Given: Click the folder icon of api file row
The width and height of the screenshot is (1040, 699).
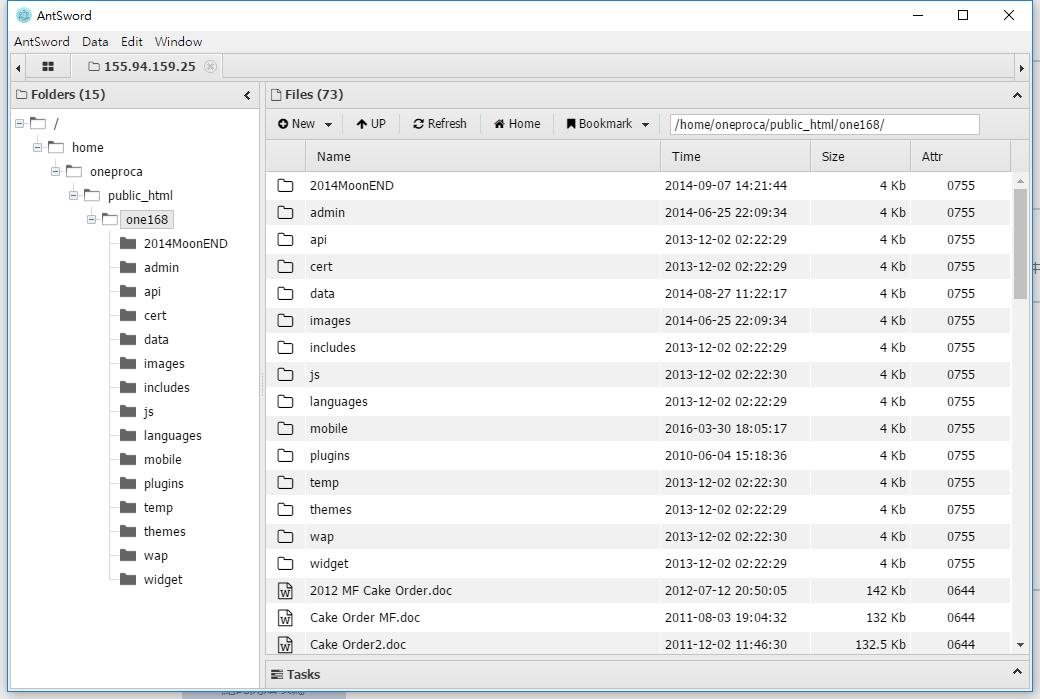Looking at the screenshot, I should [x=285, y=239].
